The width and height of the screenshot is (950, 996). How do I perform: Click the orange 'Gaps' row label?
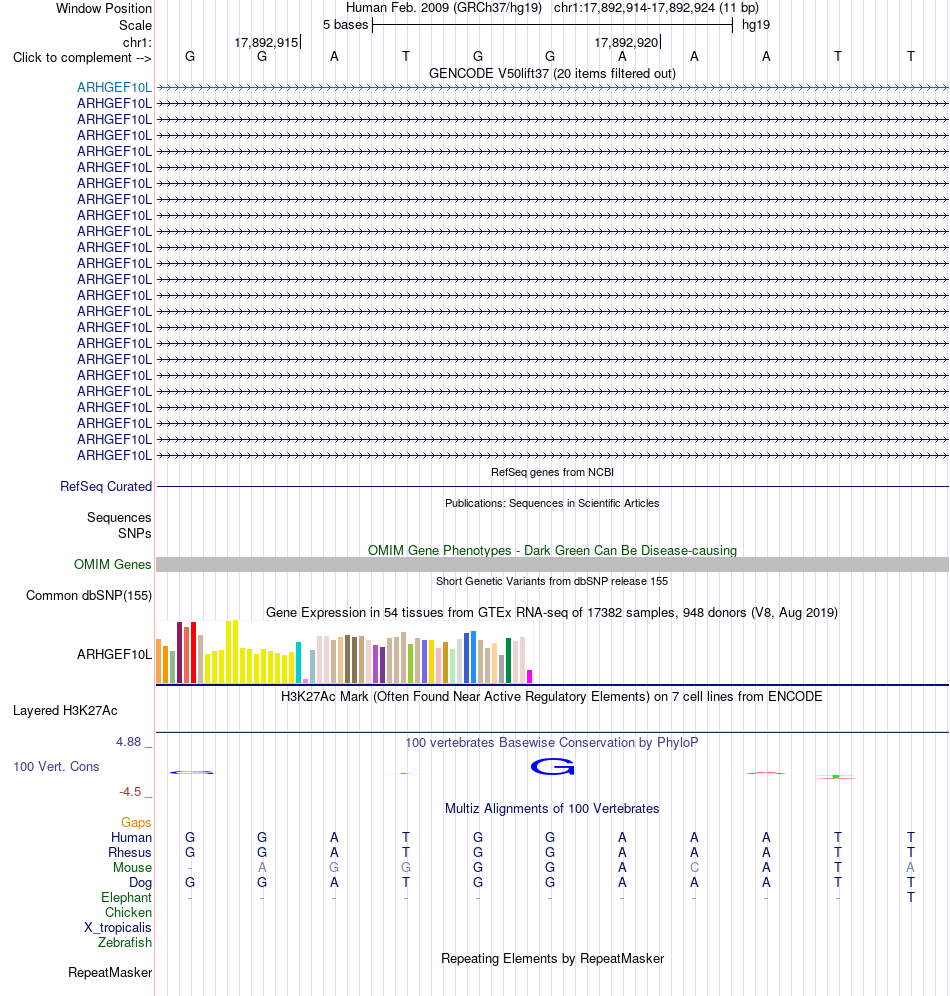136,823
